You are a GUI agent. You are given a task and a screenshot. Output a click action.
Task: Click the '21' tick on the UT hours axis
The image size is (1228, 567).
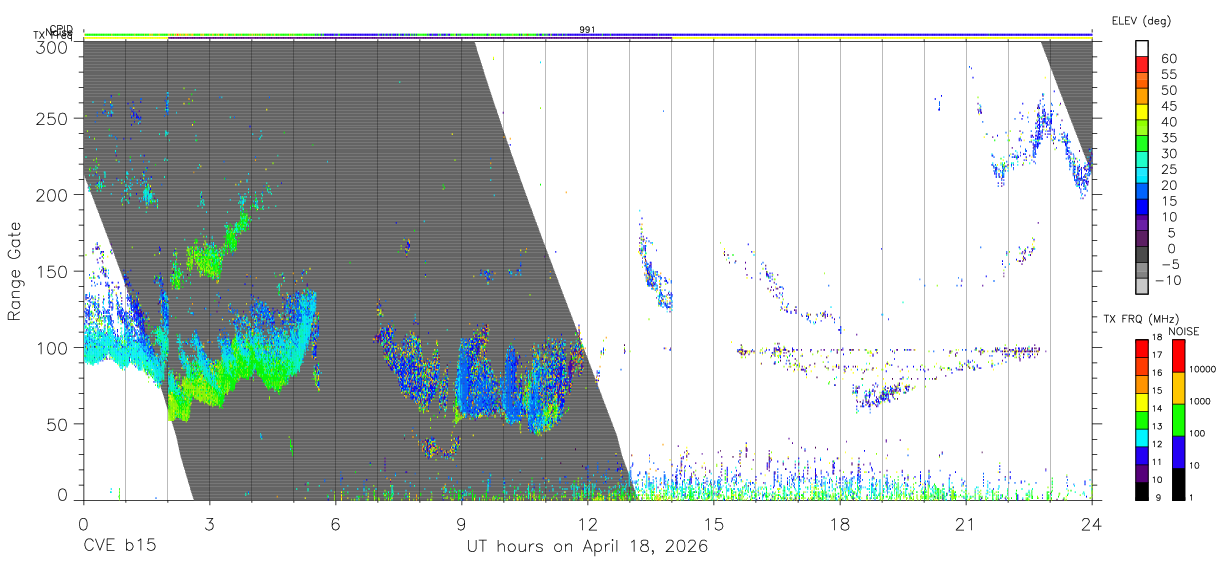(965, 524)
